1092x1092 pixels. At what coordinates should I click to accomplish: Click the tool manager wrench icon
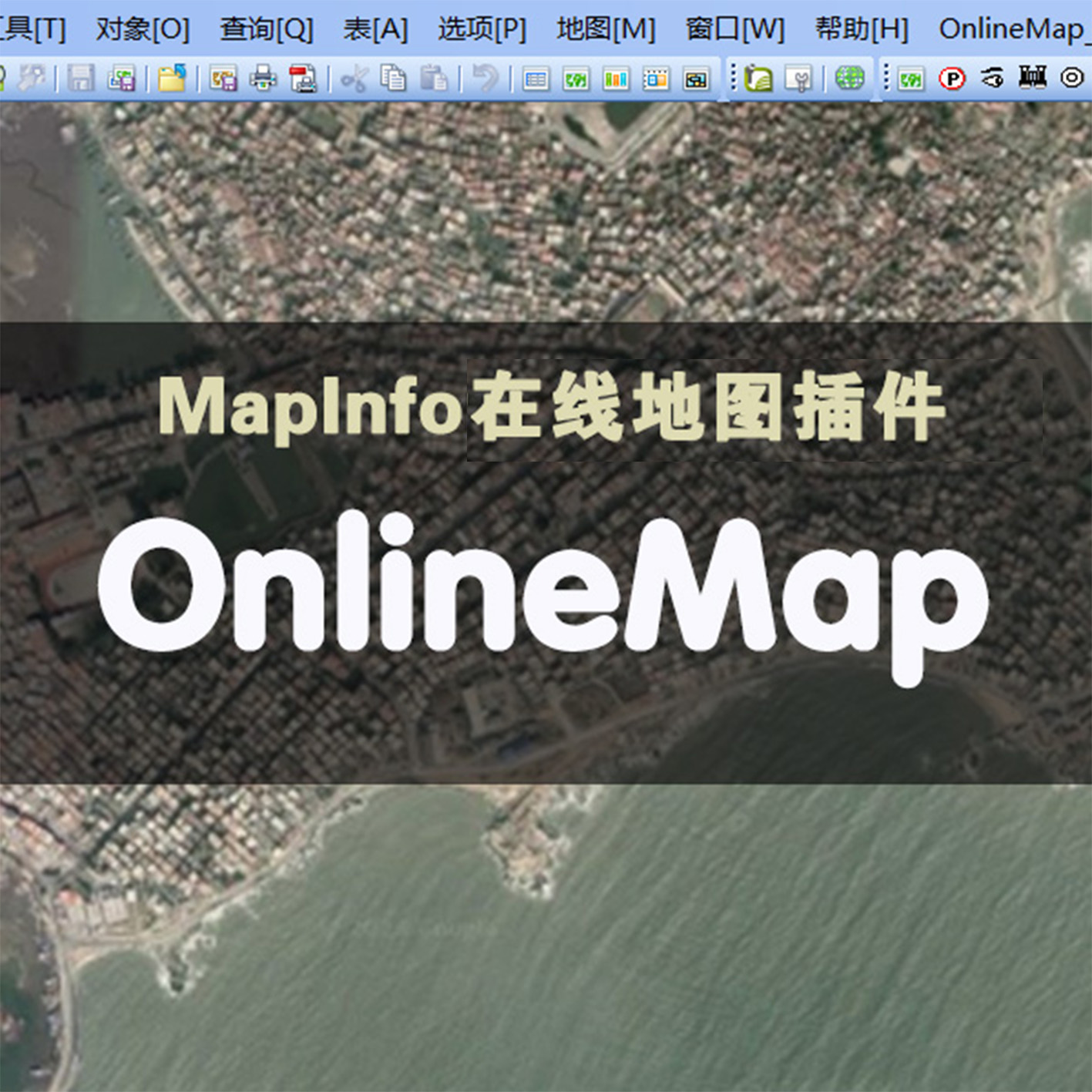(x=799, y=79)
